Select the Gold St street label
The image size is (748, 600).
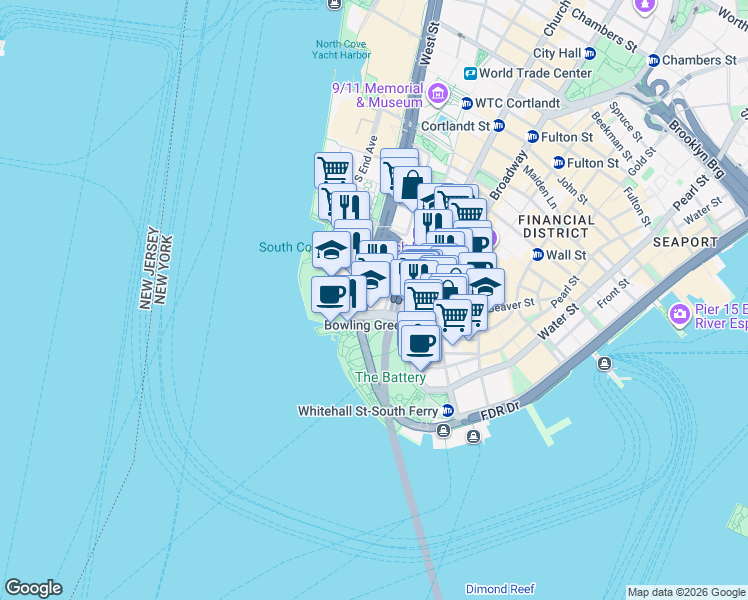coord(642,162)
